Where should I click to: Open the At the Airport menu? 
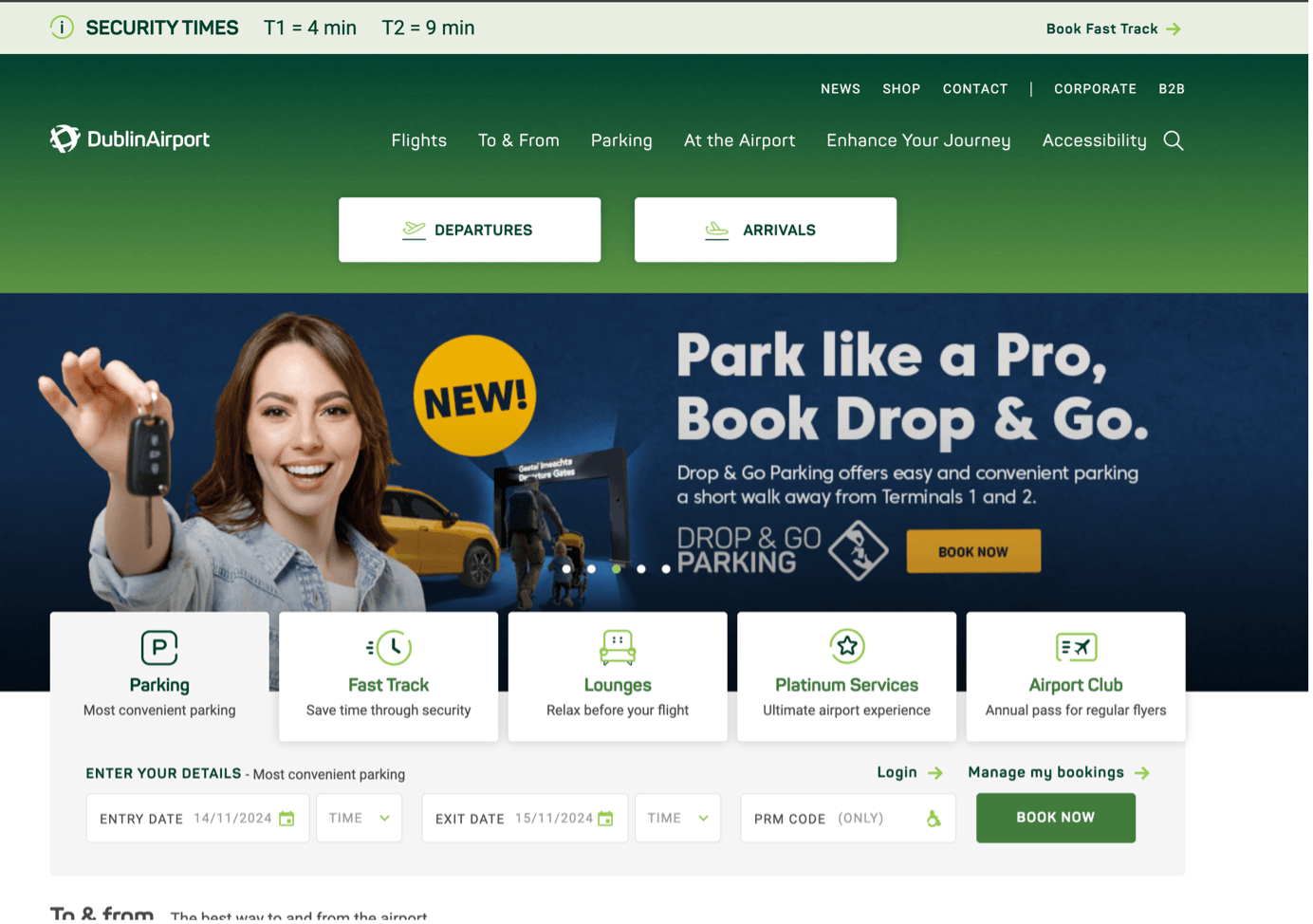coord(742,141)
